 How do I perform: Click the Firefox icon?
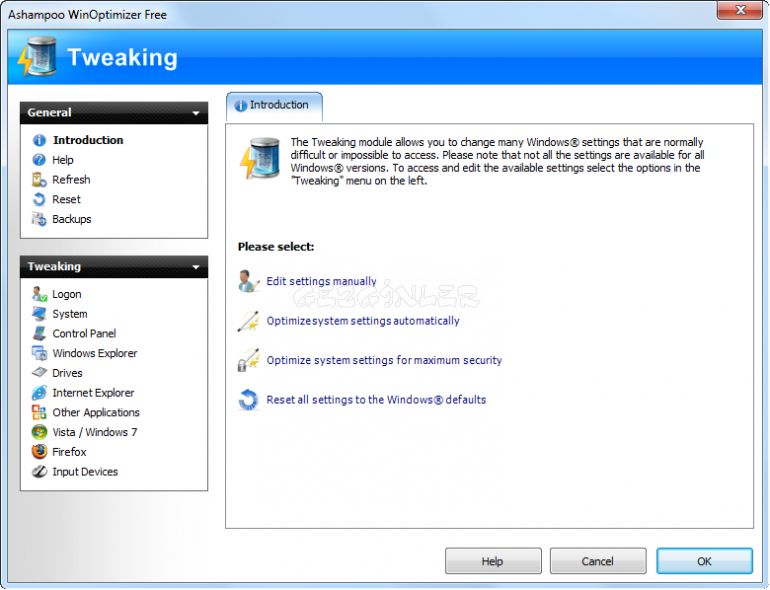[x=39, y=451]
